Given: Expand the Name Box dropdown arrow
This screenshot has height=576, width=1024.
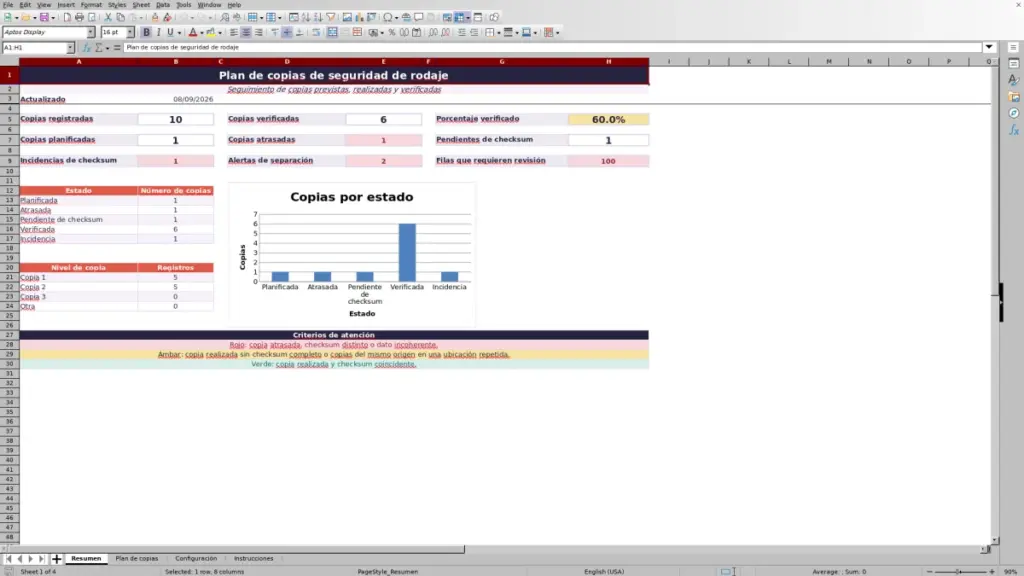Looking at the screenshot, I should [70, 48].
